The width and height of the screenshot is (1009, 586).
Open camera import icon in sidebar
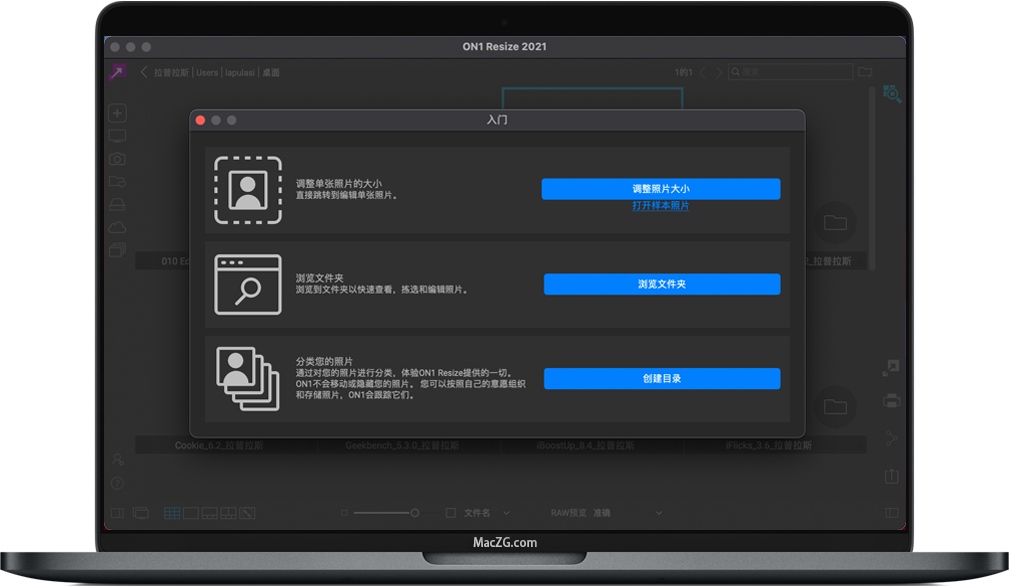click(117, 159)
